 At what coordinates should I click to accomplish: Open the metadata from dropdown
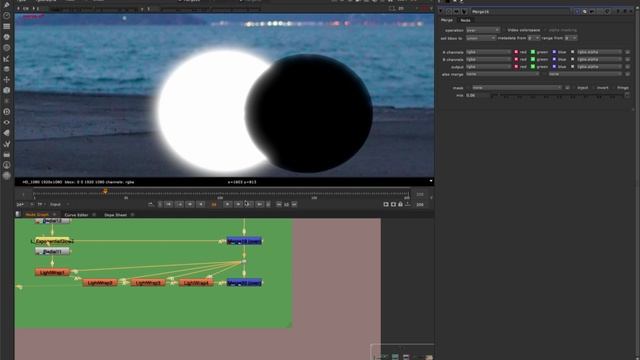pyautogui.click(x=533, y=38)
